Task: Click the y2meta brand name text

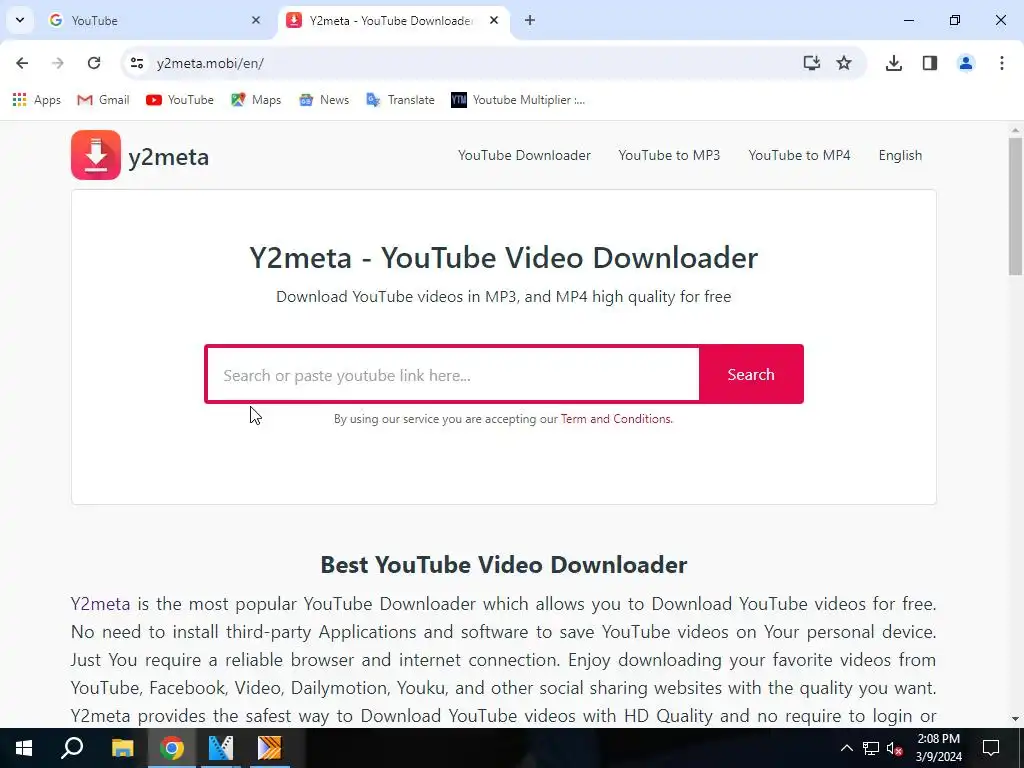Action: 168,157
